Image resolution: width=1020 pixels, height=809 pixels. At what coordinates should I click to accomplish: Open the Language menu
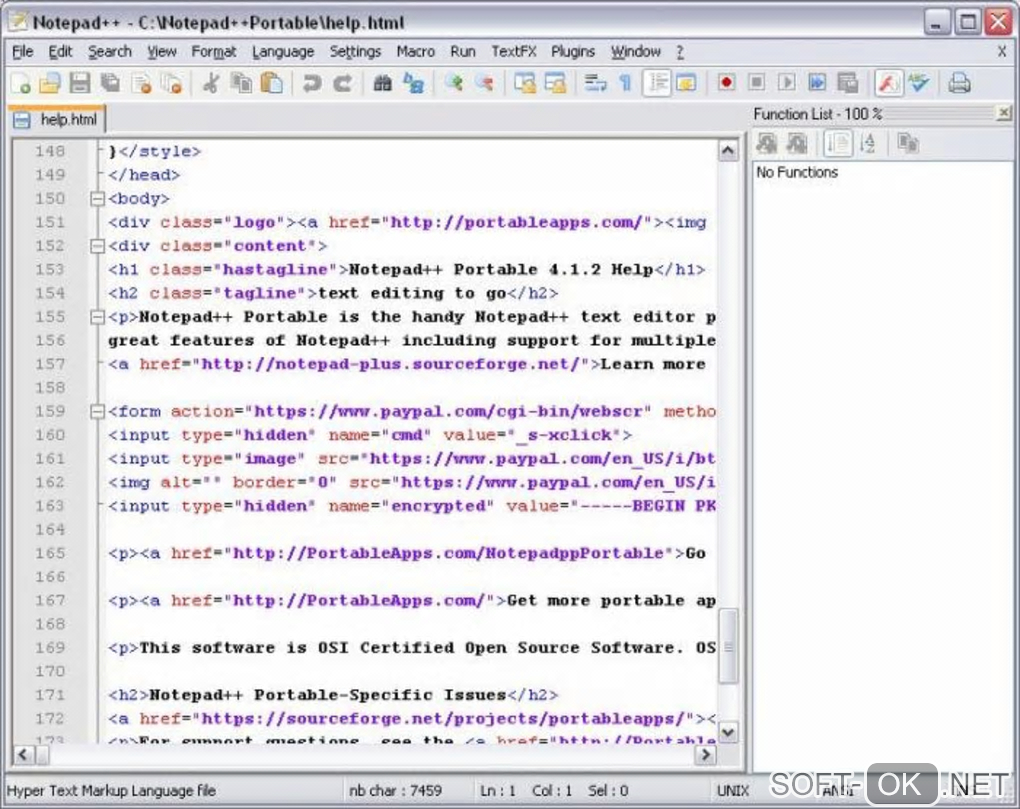click(283, 51)
